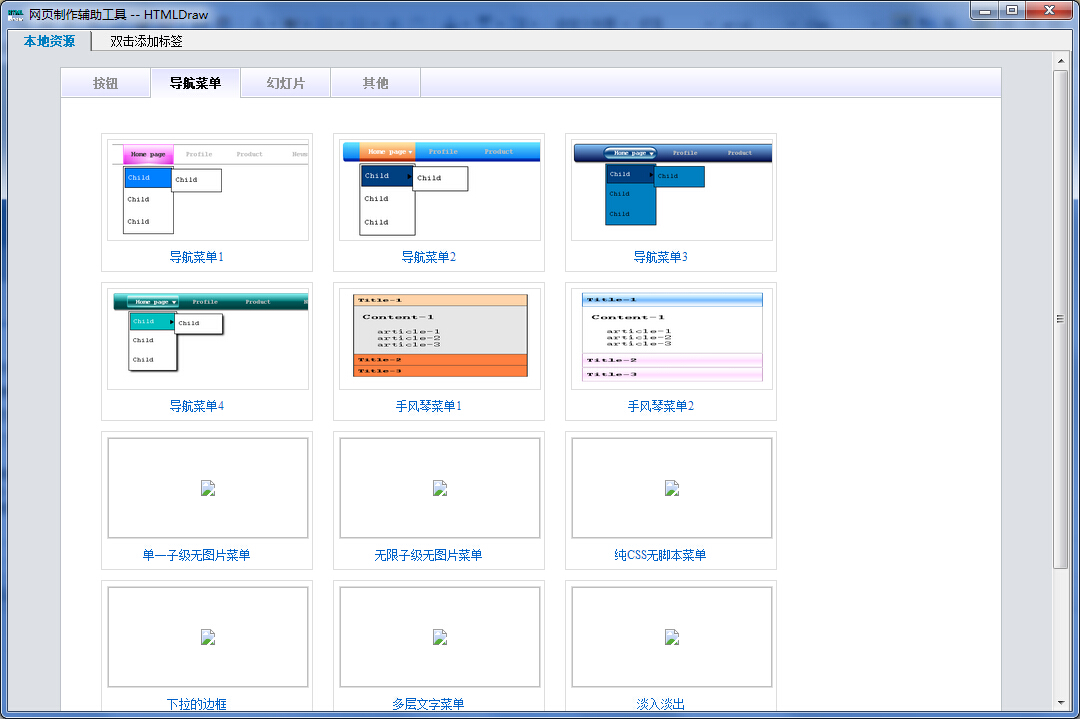Click the scrollbar down arrow
The width and height of the screenshot is (1080, 719).
click(x=1061, y=702)
